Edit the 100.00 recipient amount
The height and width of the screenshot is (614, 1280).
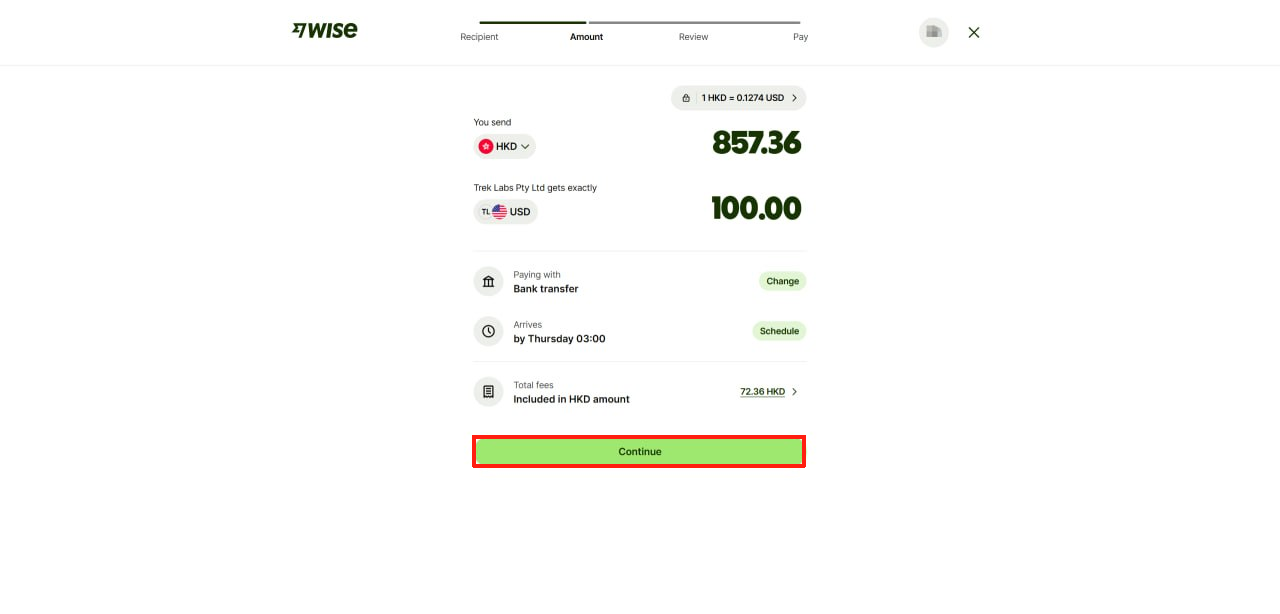[756, 208]
